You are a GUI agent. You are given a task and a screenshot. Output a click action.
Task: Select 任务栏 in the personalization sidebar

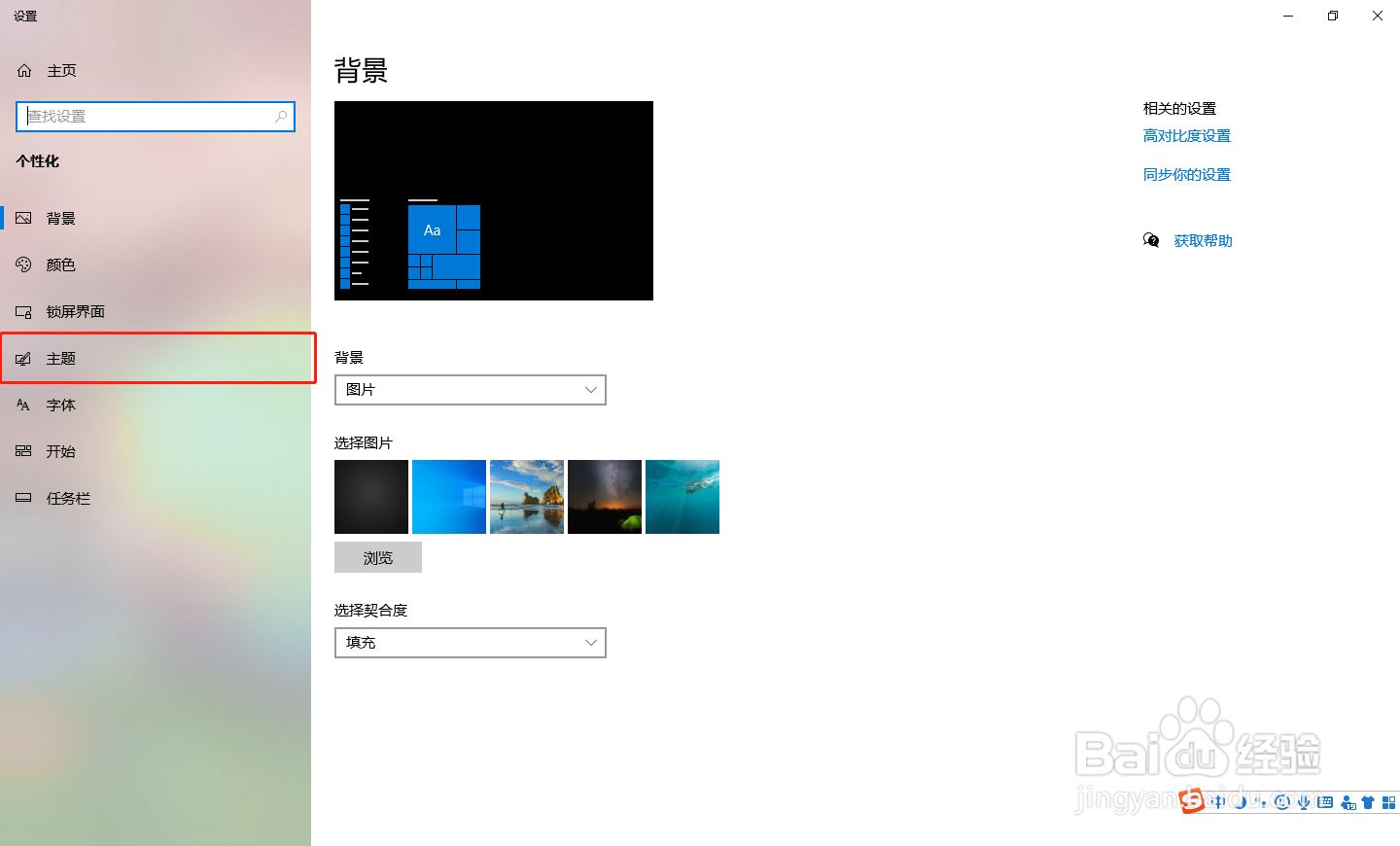click(x=68, y=498)
